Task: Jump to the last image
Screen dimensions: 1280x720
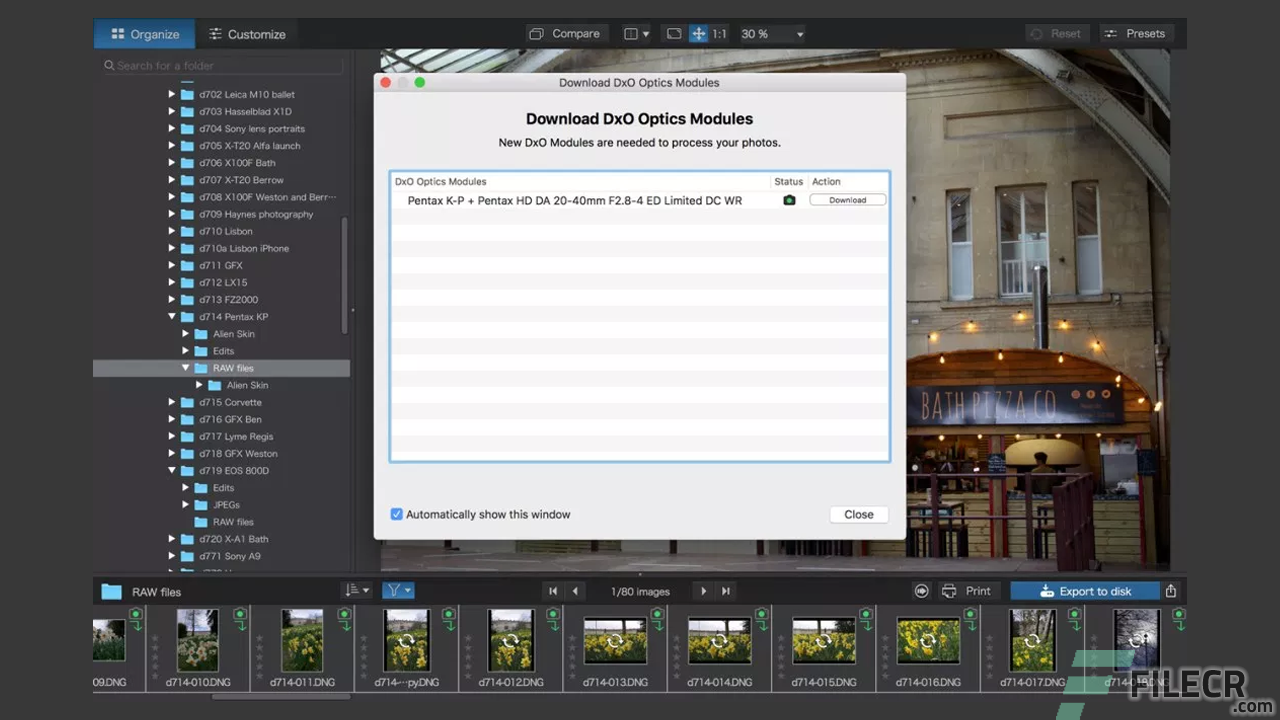Action: tap(726, 591)
